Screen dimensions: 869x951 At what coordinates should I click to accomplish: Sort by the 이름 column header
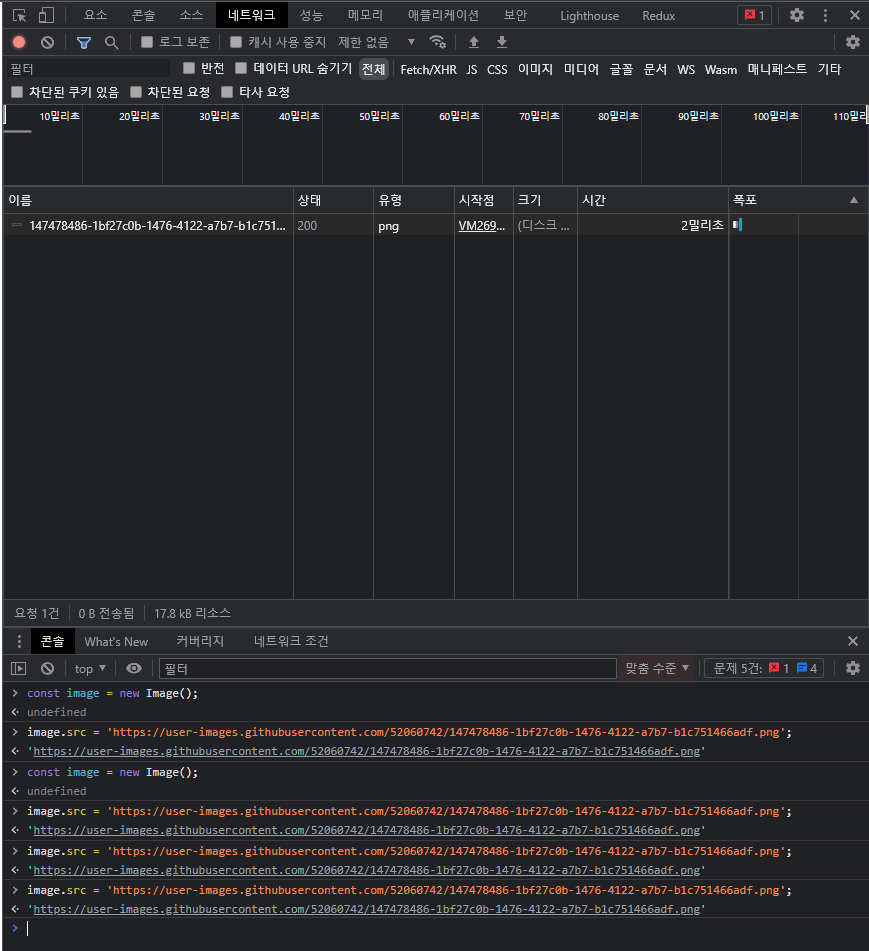pyautogui.click(x=148, y=200)
